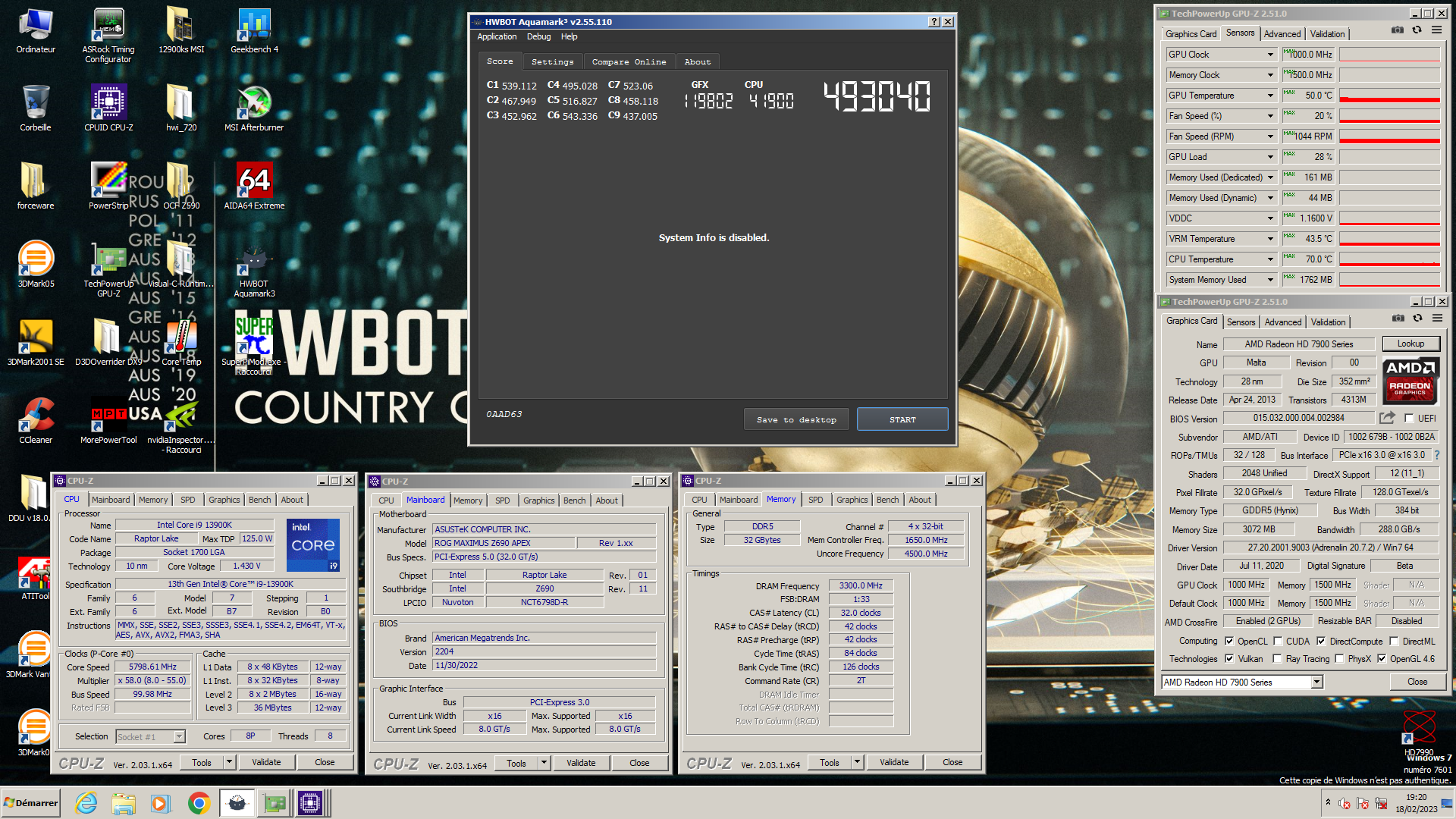
Task: Toggle the OpenGL 4.6 checkbox
Action: click(1382, 659)
